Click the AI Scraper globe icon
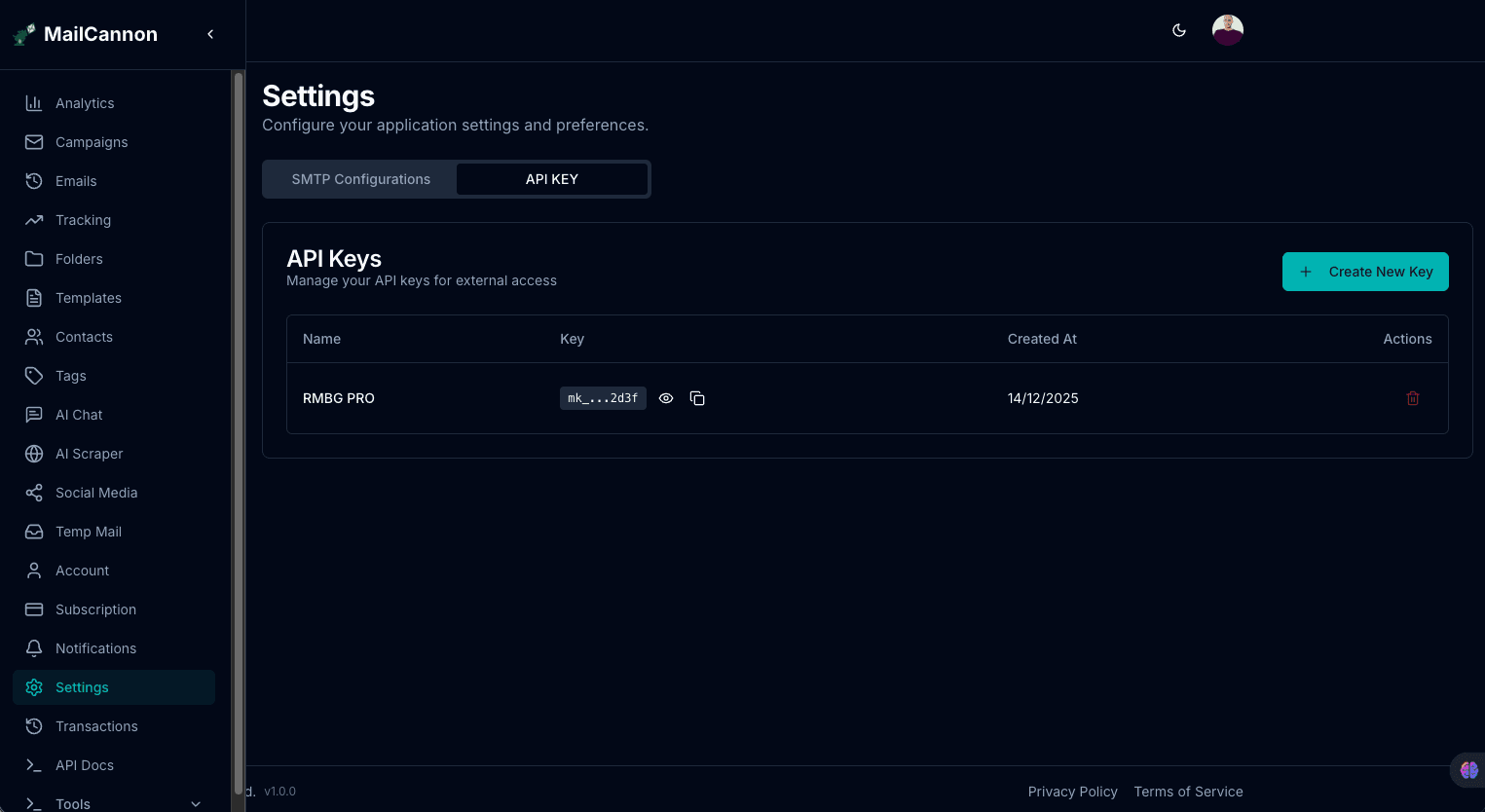The height and width of the screenshot is (812, 1485). (34, 454)
